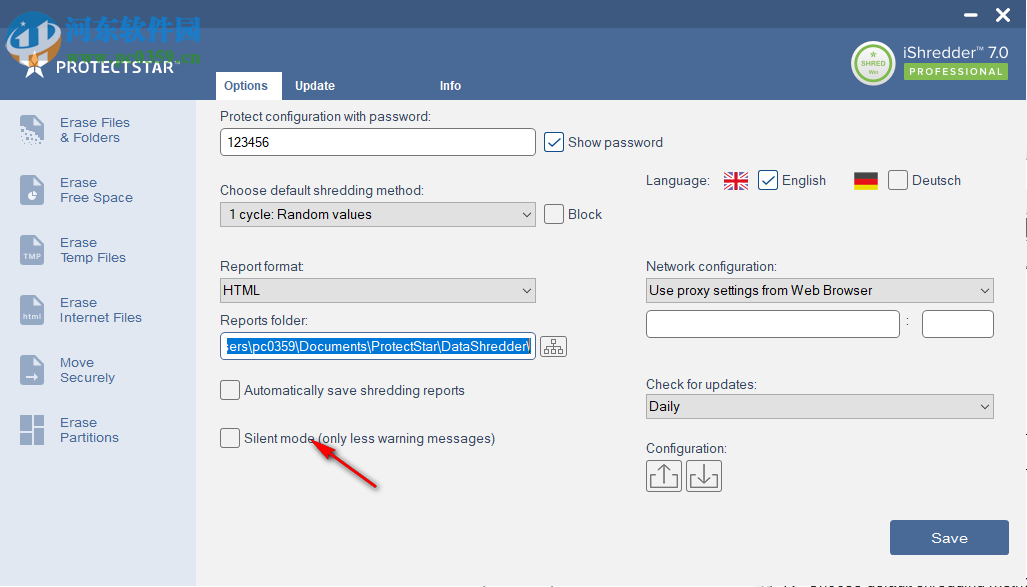The width and height of the screenshot is (1027, 587).
Task: Open the Report format dropdown
Action: pyautogui.click(x=378, y=291)
